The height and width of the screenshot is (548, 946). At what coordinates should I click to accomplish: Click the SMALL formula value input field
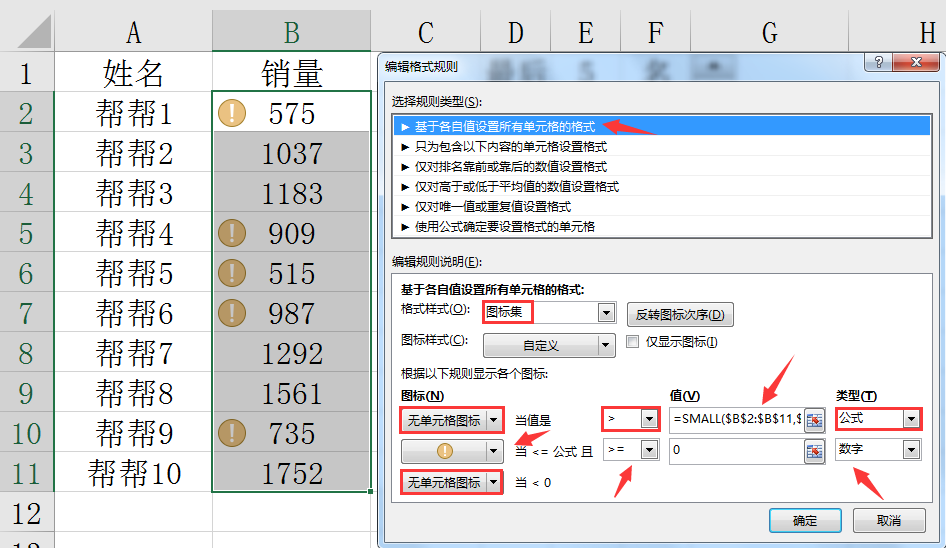(x=737, y=419)
